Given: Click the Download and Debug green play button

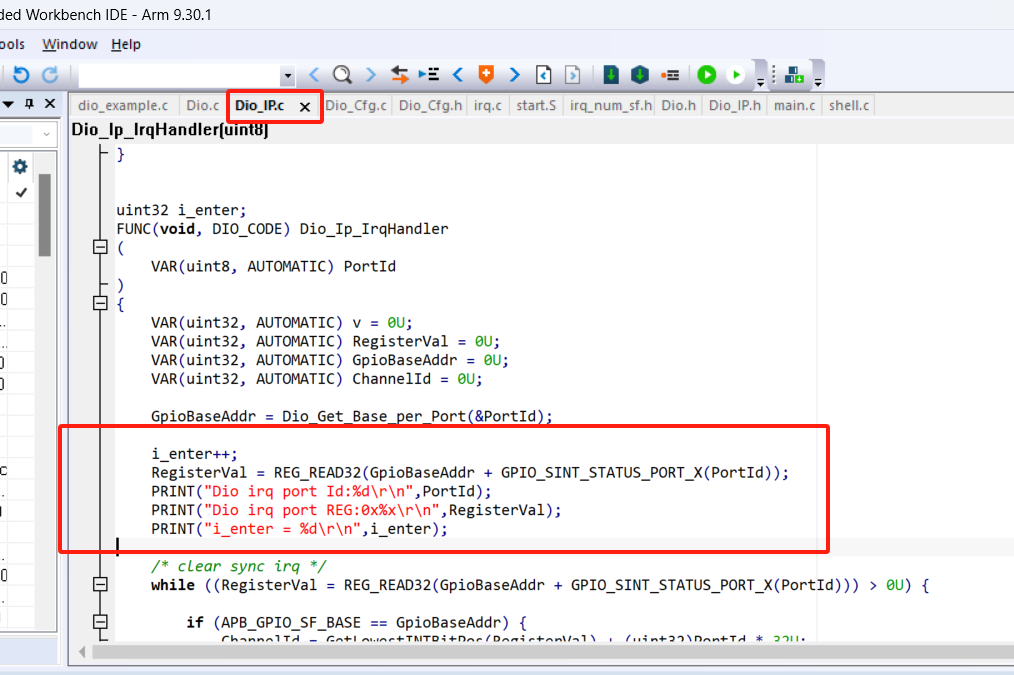Looking at the screenshot, I should pos(707,75).
